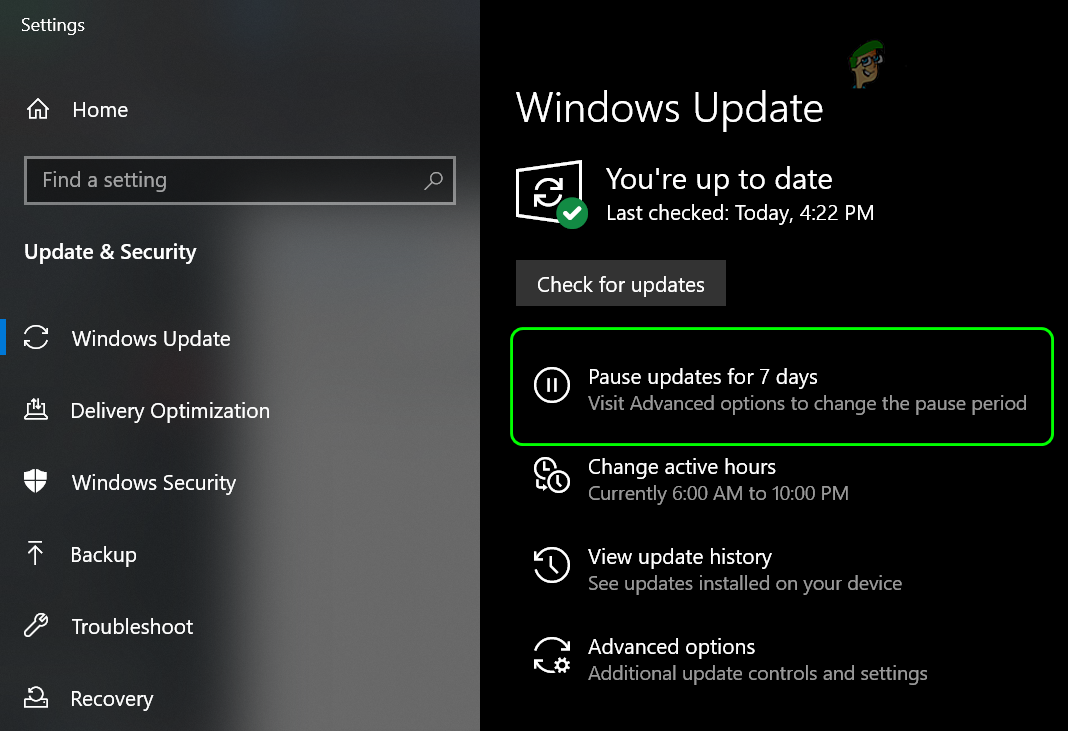Open the Troubleshoot section
The height and width of the screenshot is (731, 1068).
pos(132,627)
